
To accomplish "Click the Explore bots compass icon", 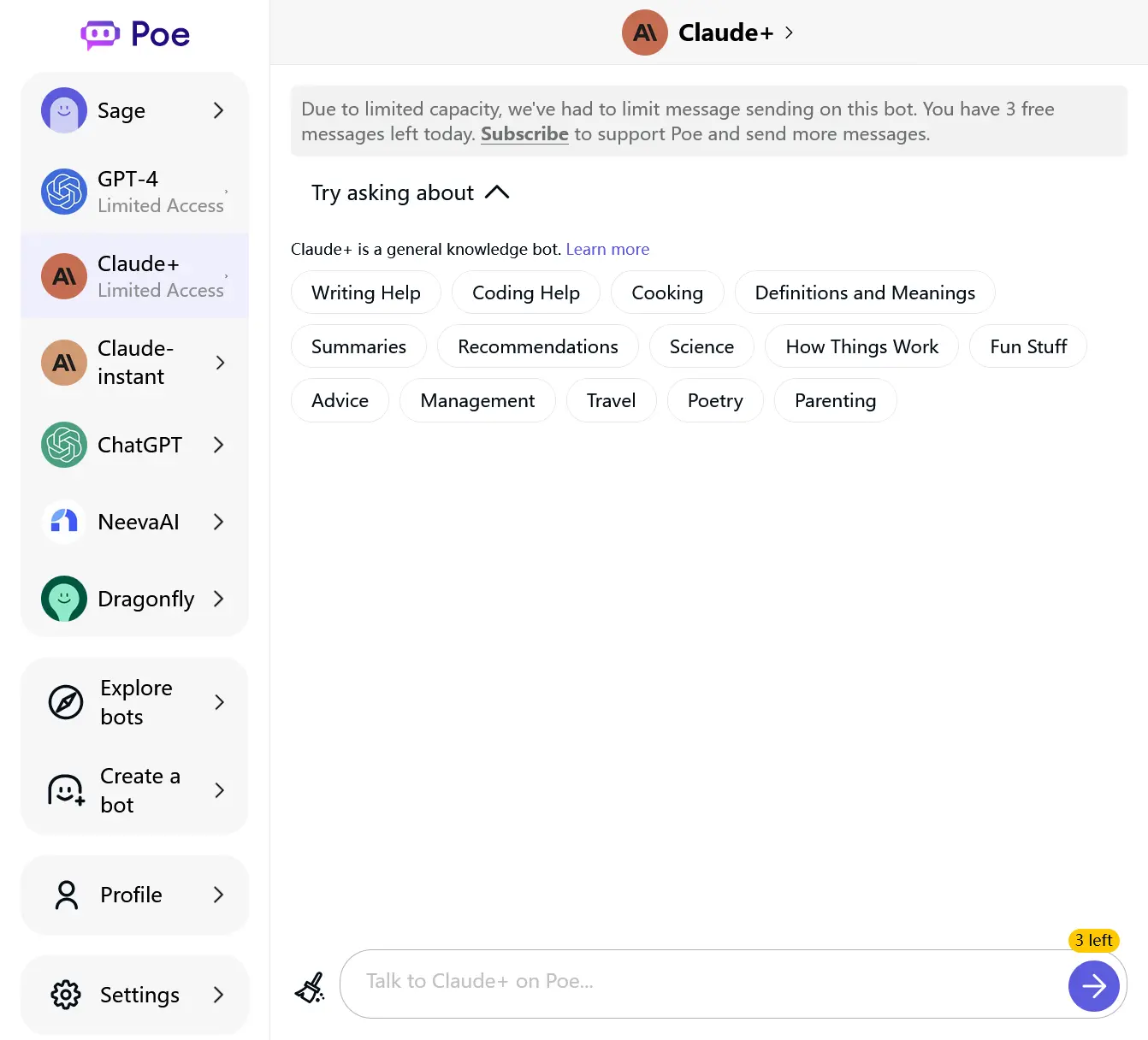I will point(66,702).
